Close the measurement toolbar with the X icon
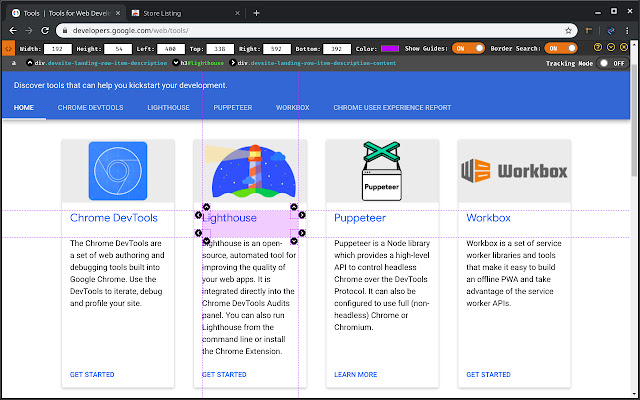640x400 pixels. (623, 47)
